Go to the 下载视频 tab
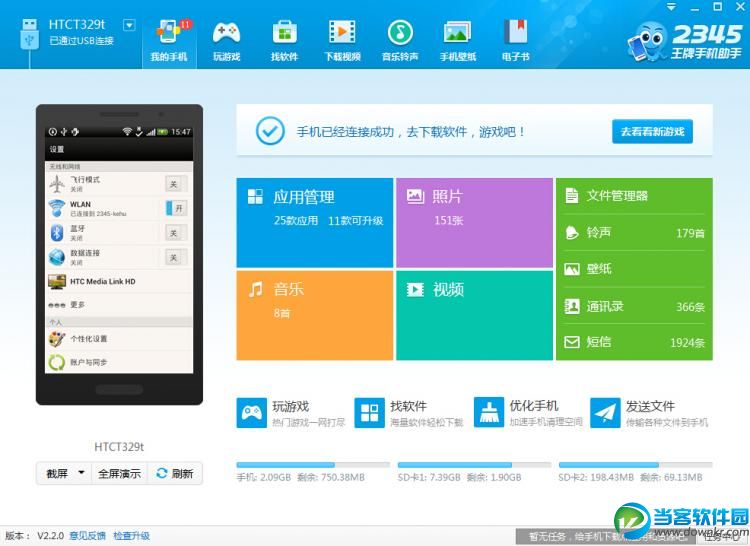 point(342,42)
